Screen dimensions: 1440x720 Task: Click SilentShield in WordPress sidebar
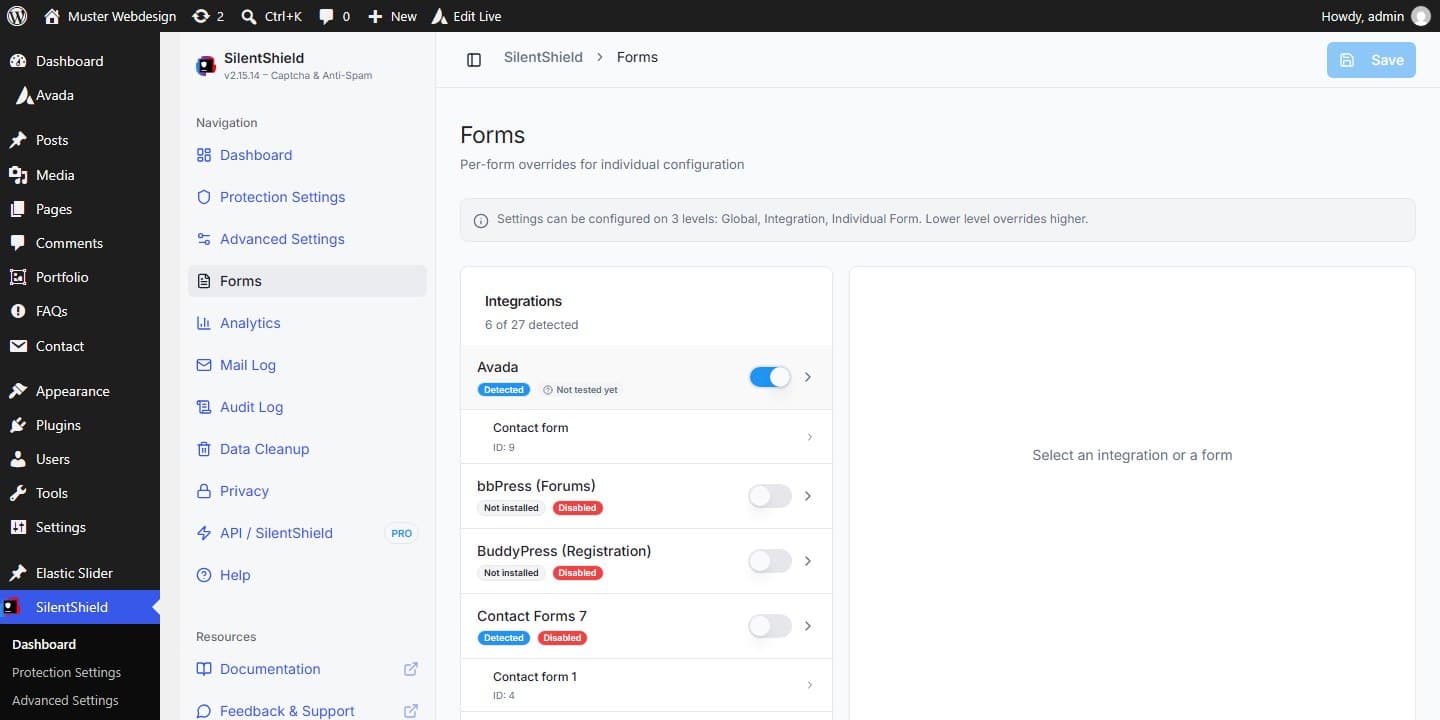click(x=80, y=607)
